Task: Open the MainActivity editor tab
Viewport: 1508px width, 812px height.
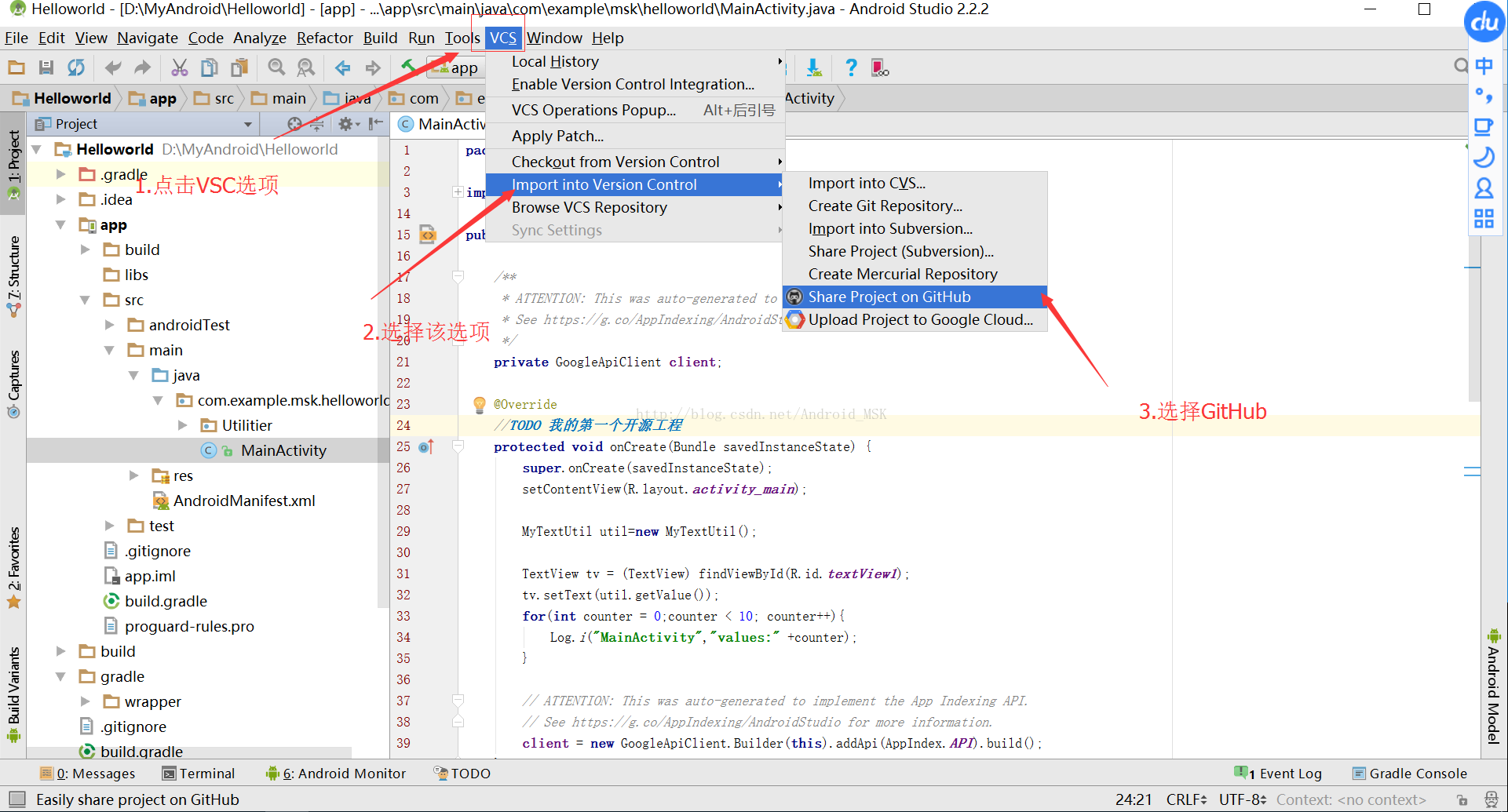Action: [x=442, y=124]
